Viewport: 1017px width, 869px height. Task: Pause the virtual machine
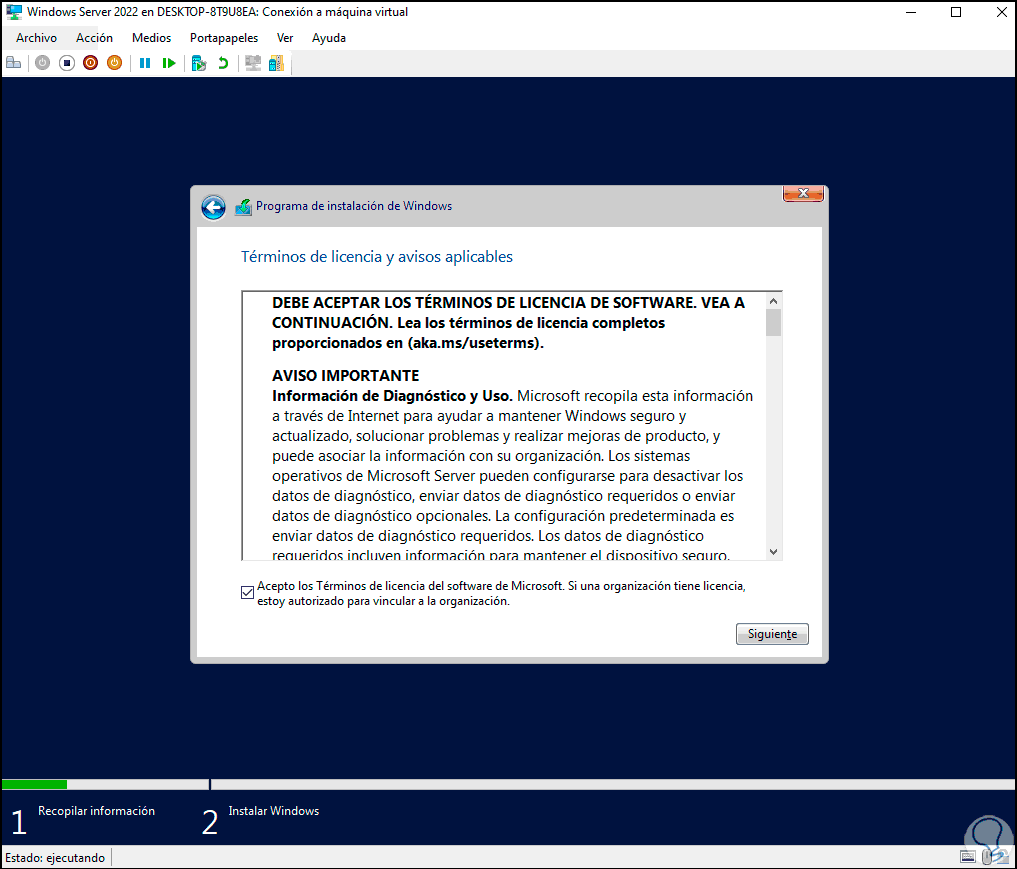tap(145, 63)
